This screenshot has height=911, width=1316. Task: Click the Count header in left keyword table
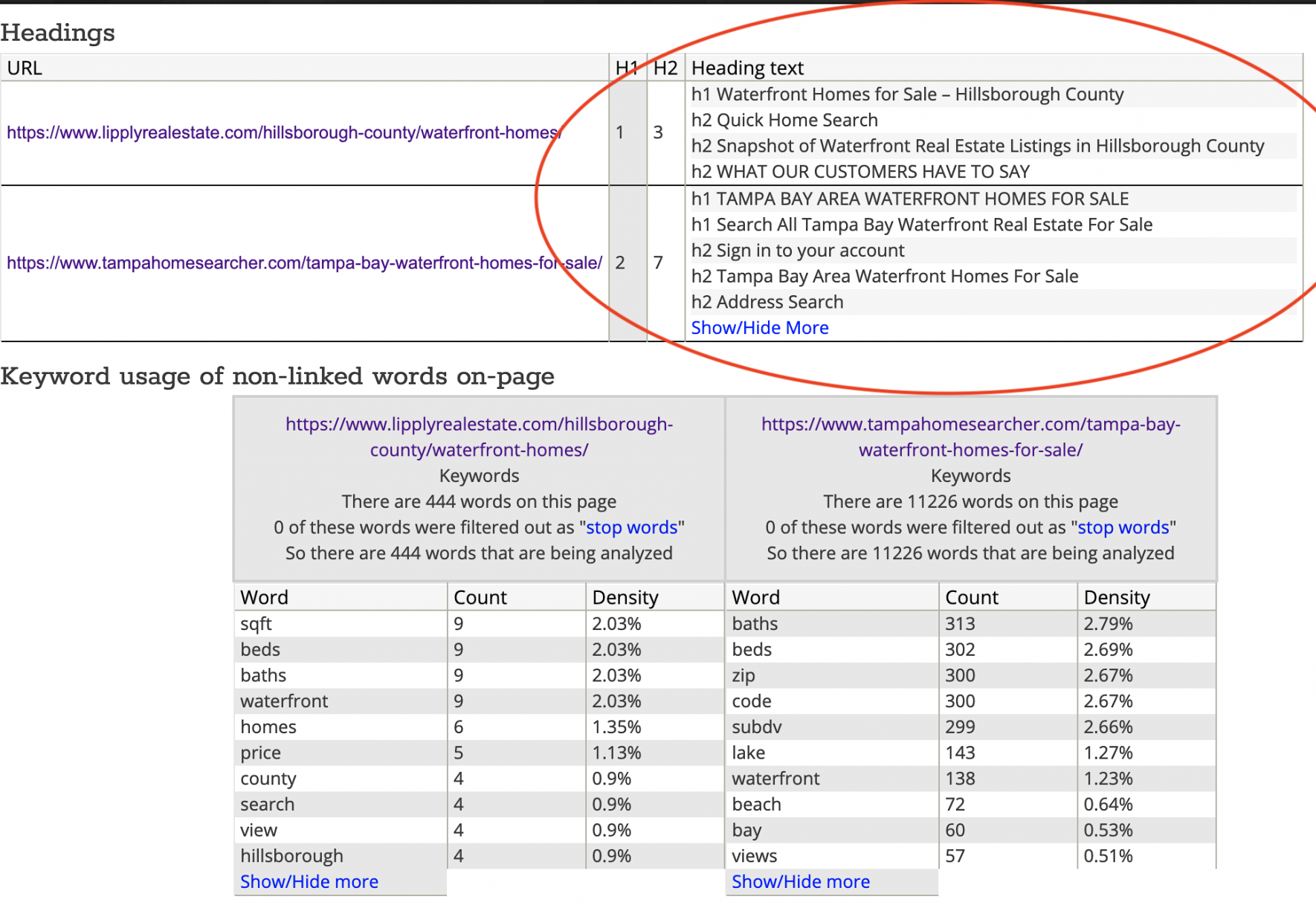pyautogui.click(x=517, y=598)
